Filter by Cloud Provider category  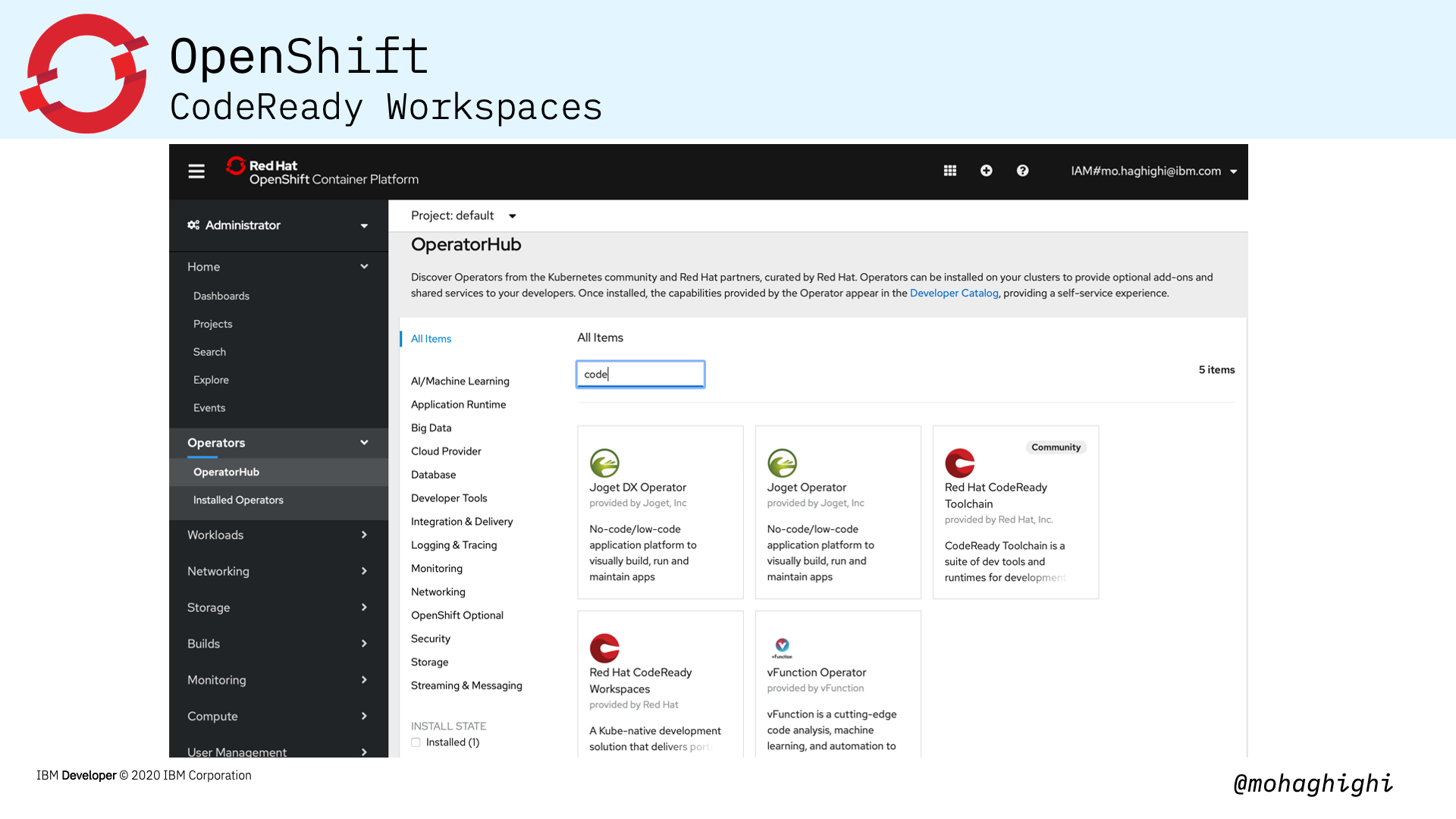coord(446,451)
